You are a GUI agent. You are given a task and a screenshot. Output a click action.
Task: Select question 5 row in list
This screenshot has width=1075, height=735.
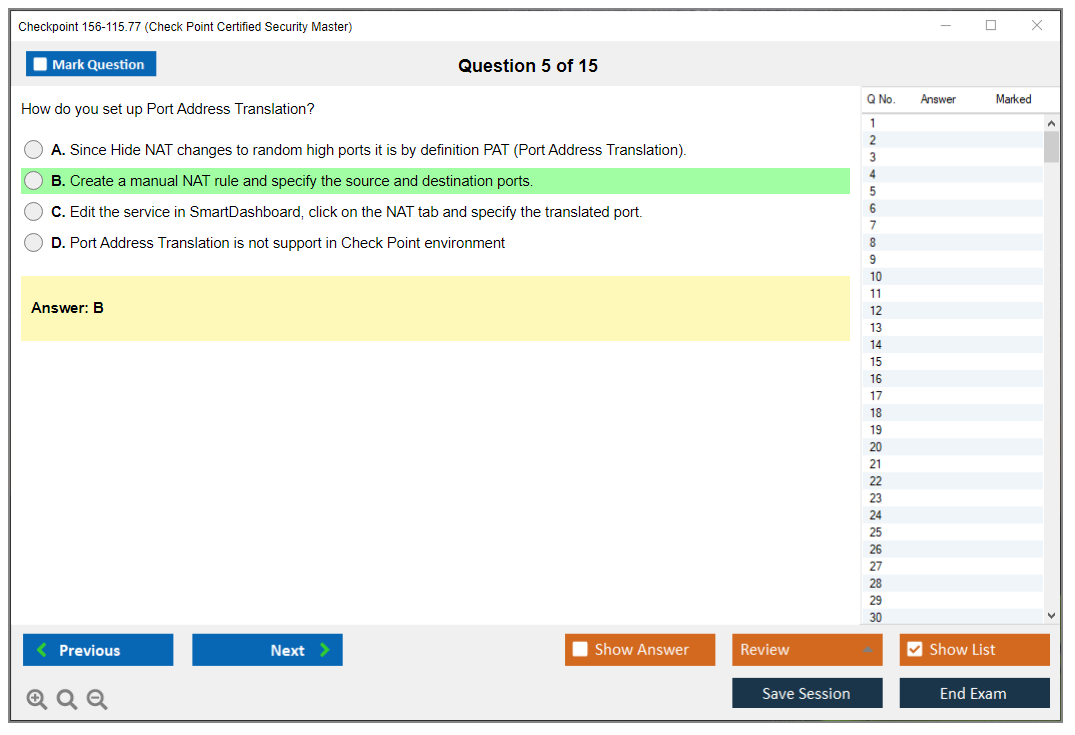[x=873, y=191]
